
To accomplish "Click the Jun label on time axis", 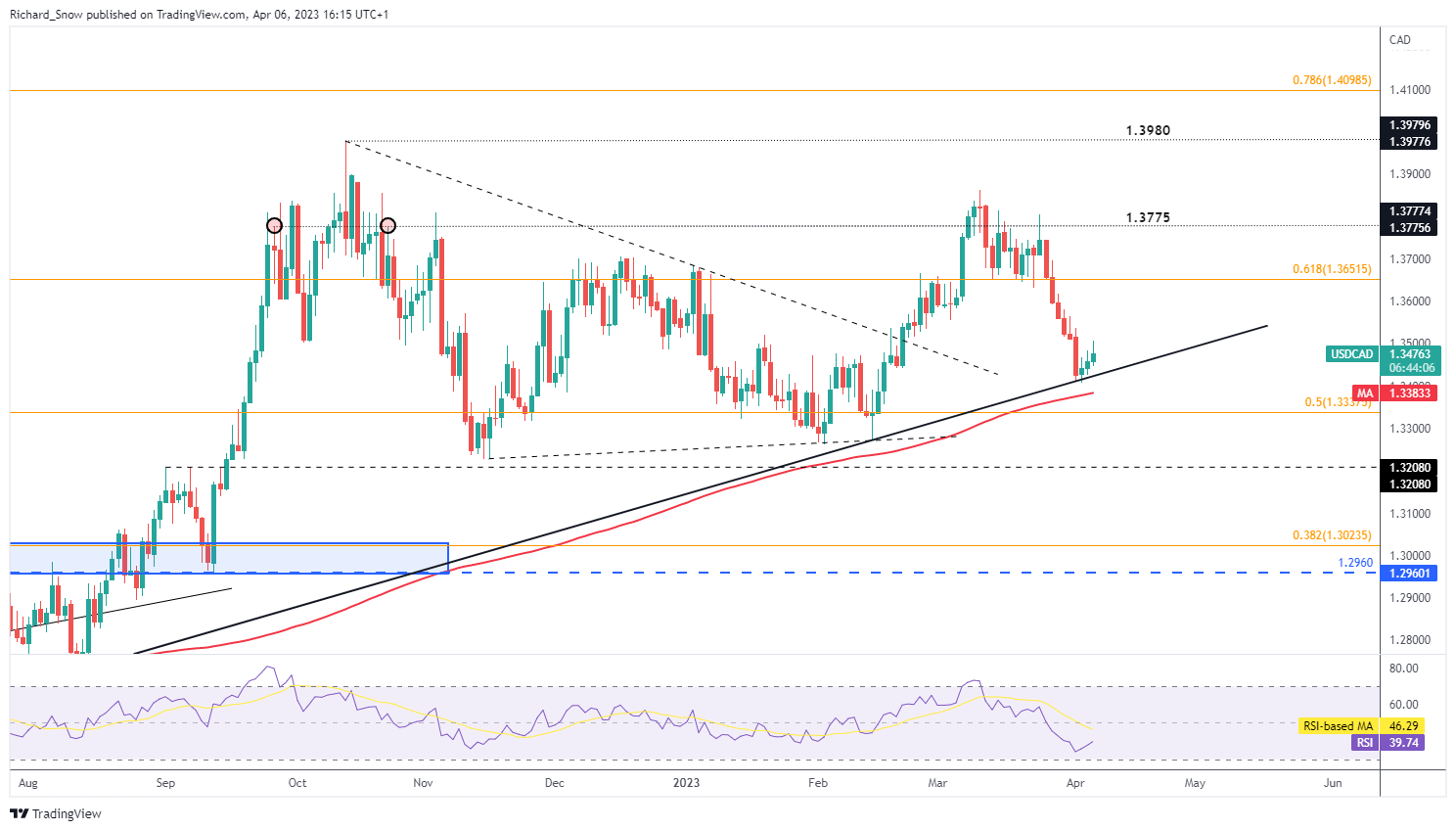I will pos(1333,783).
